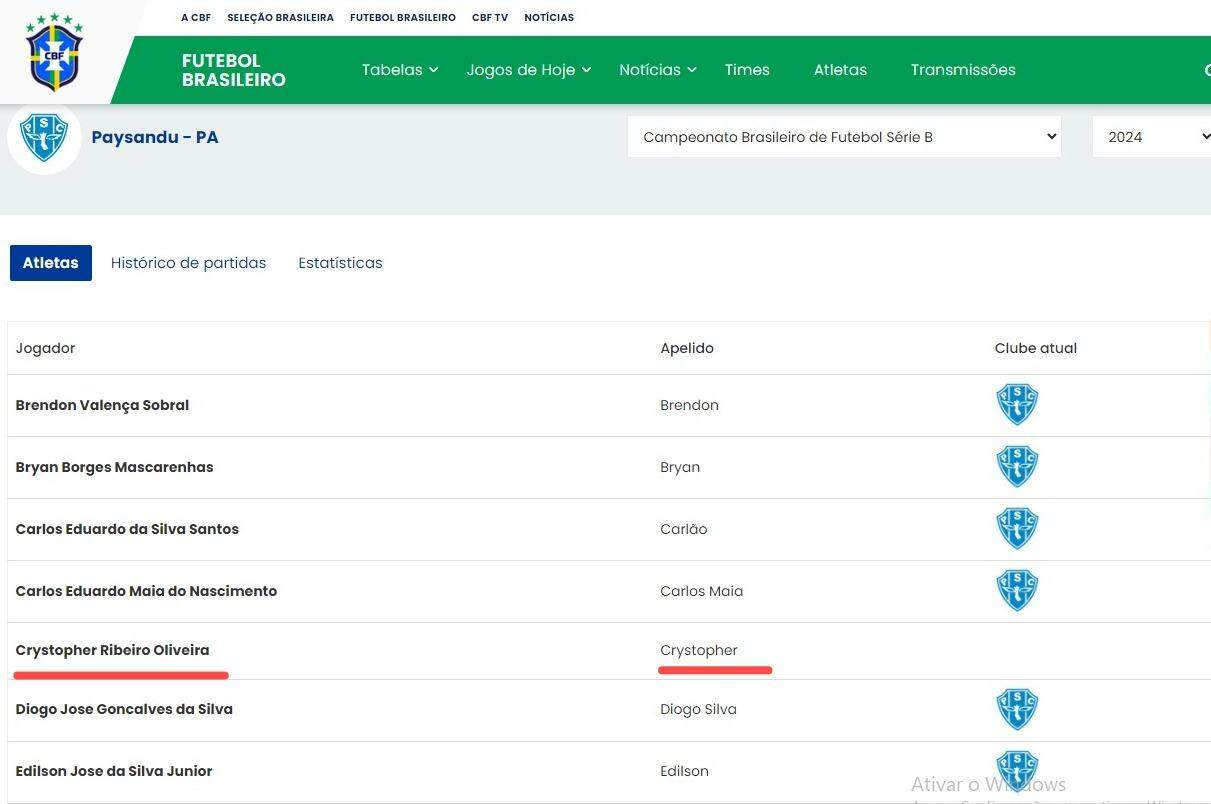Switch to Histórico de partidas tab
The height and width of the screenshot is (804, 1211).
click(x=188, y=263)
